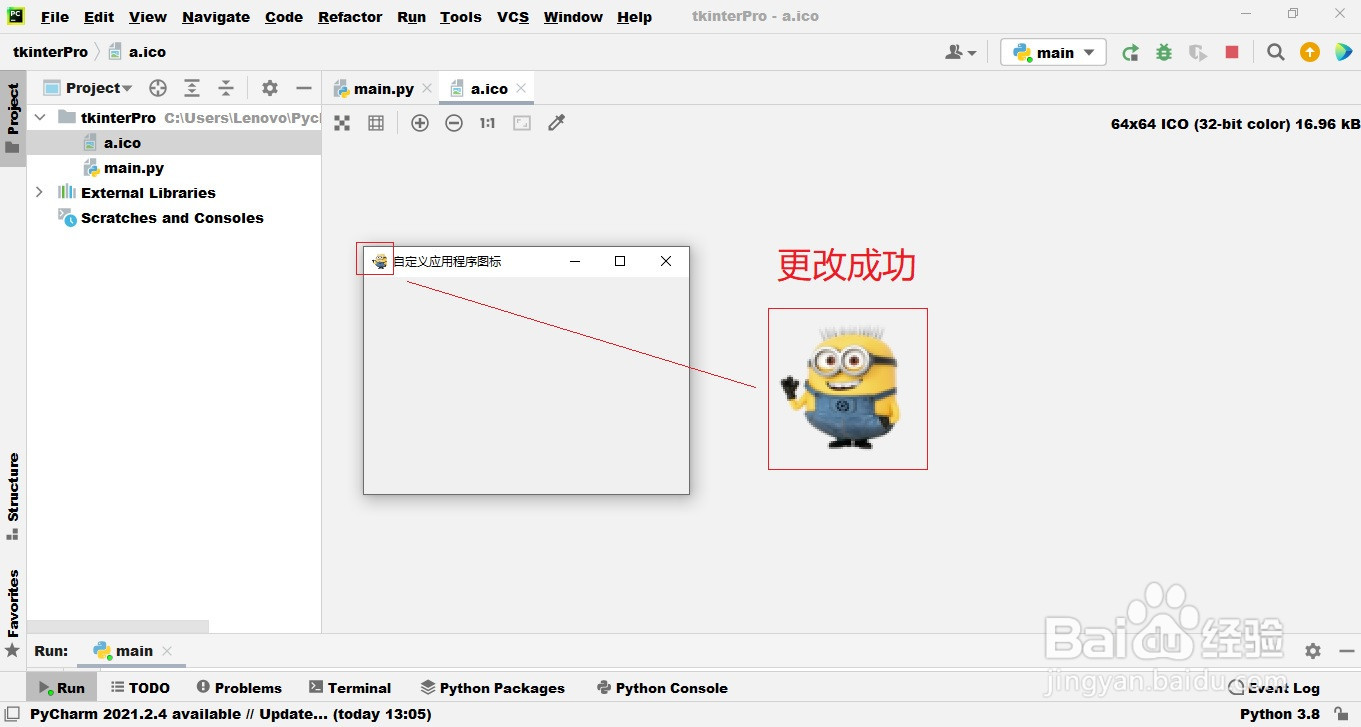1361x727 pixels.
Task: Rerun main with the green rerun icon
Action: tap(1130, 53)
